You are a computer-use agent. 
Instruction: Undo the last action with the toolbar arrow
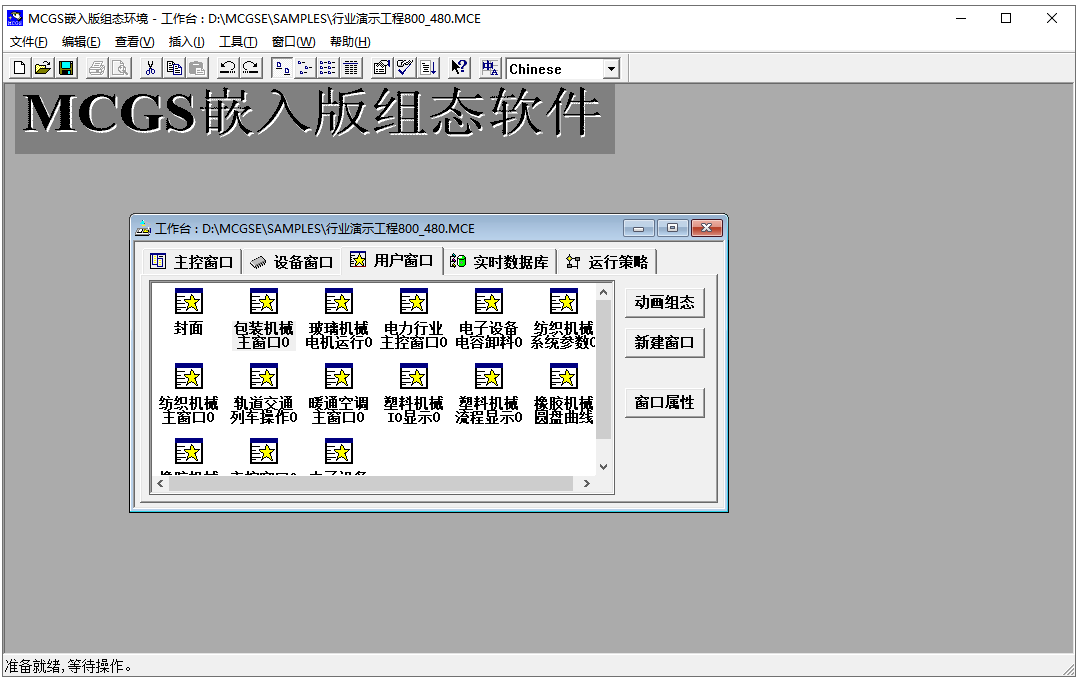pyautogui.click(x=227, y=68)
